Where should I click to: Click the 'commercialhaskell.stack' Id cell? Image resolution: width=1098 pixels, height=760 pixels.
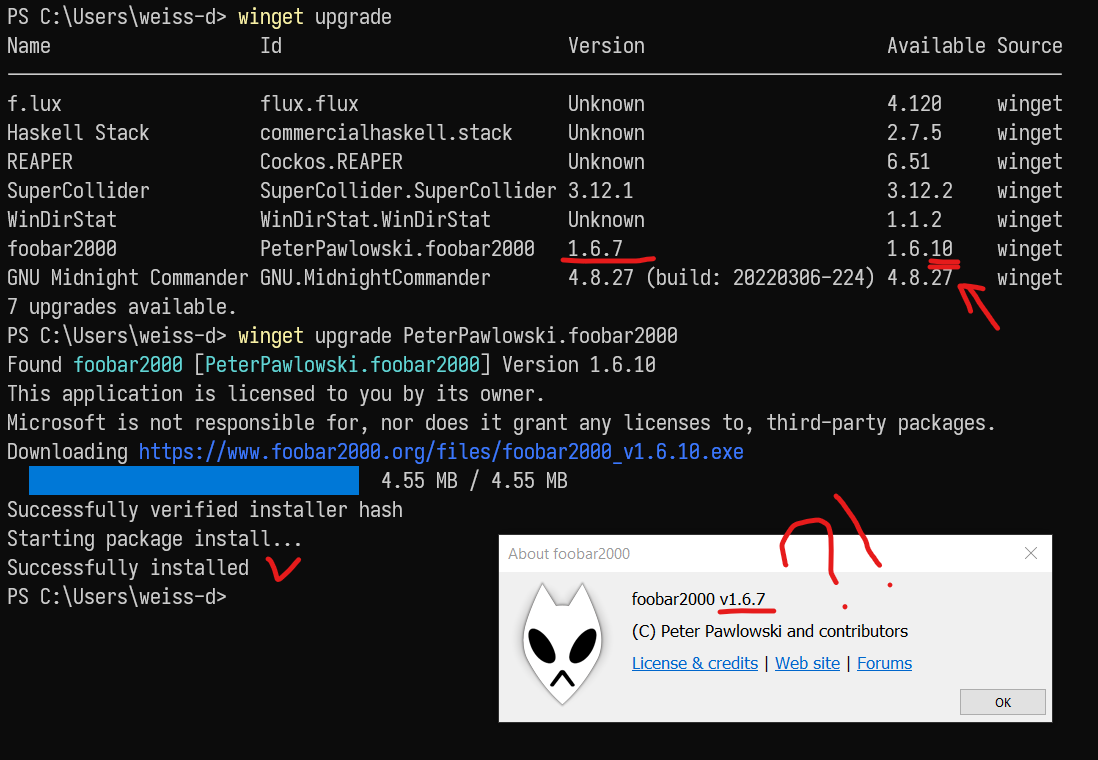(386, 133)
